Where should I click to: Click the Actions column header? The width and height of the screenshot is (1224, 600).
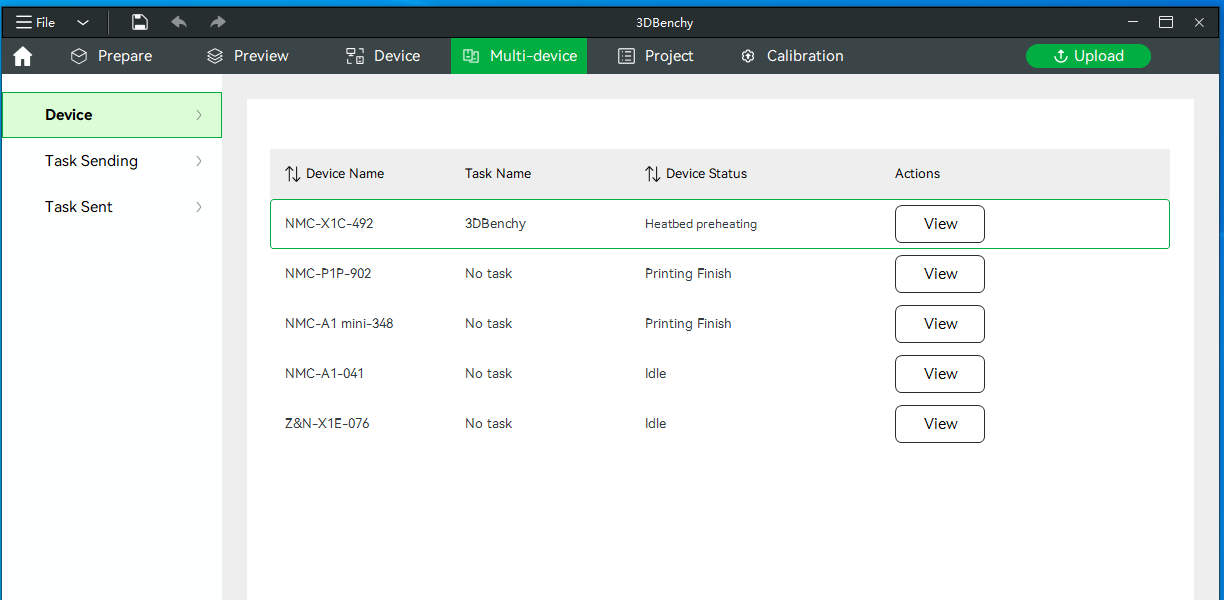point(917,174)
